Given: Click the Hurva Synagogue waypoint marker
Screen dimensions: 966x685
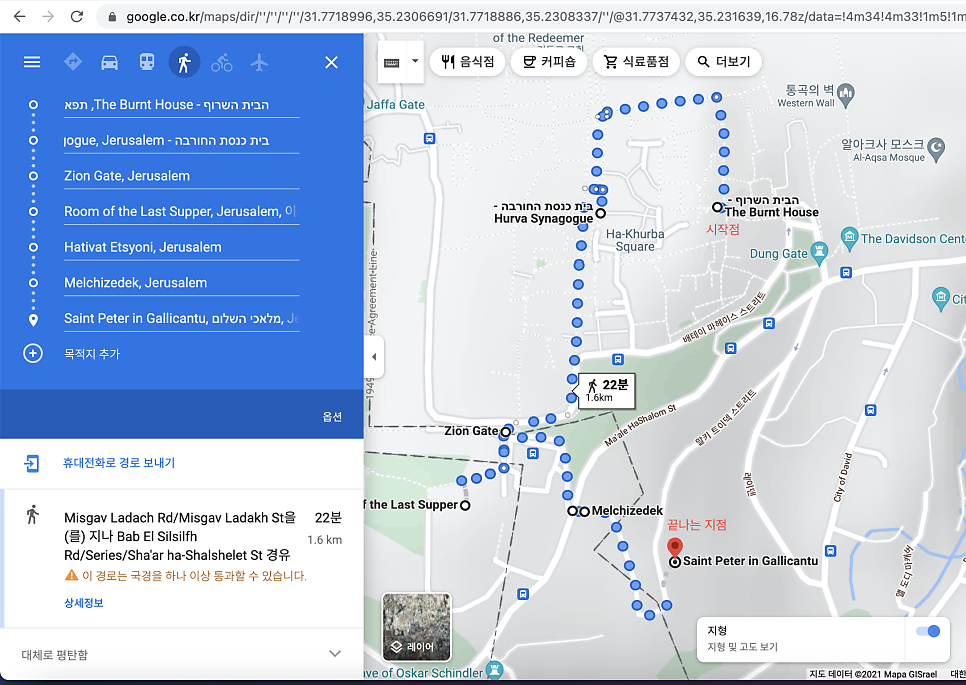Looking at the screenshot, I should 601,213.
